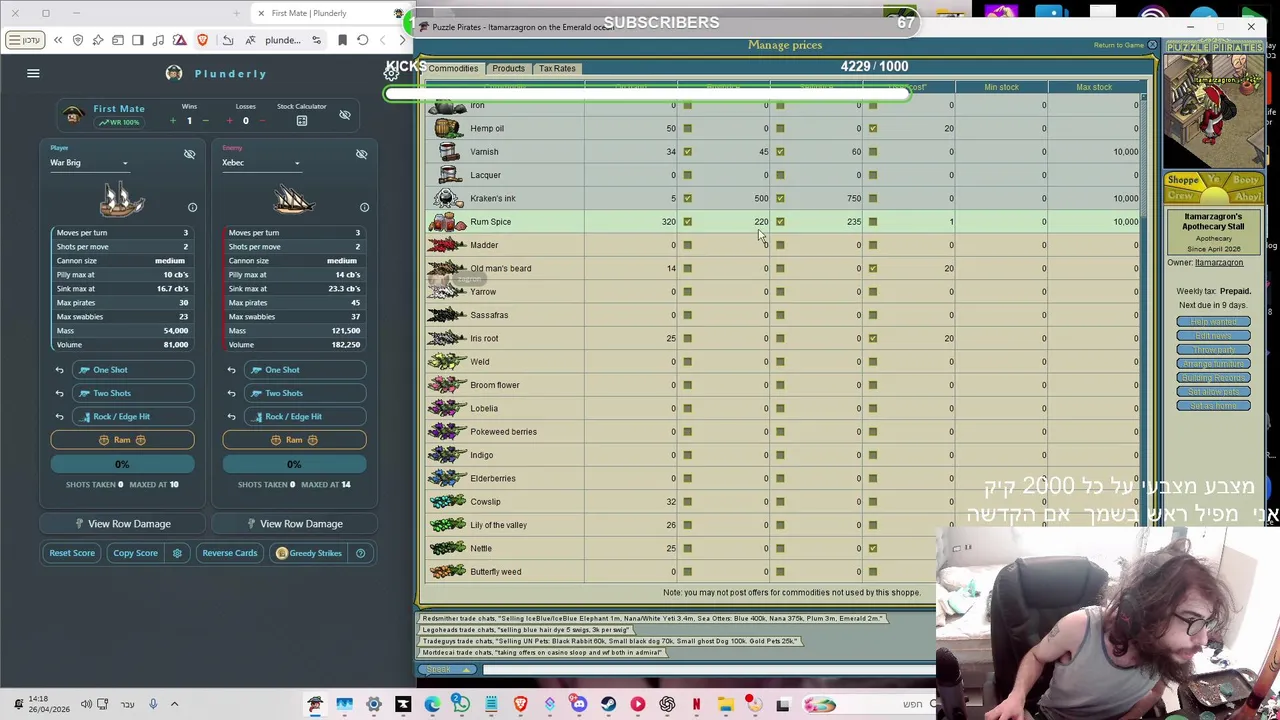Image resolution: width=1280 pixels, height=720 pixels.
Task: Select the Rum Spice commodity row
Action: pyautogui.click(x=783, y=222)
